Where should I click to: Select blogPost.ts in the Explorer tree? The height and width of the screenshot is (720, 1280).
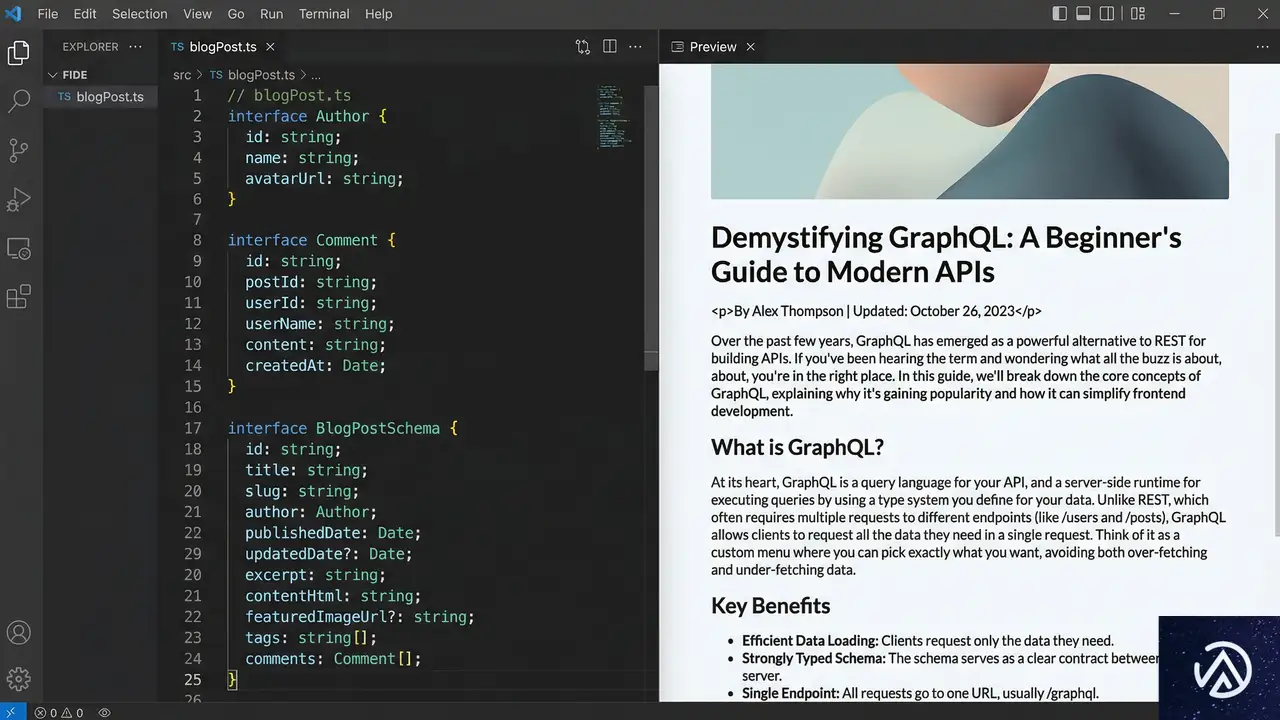109,97
